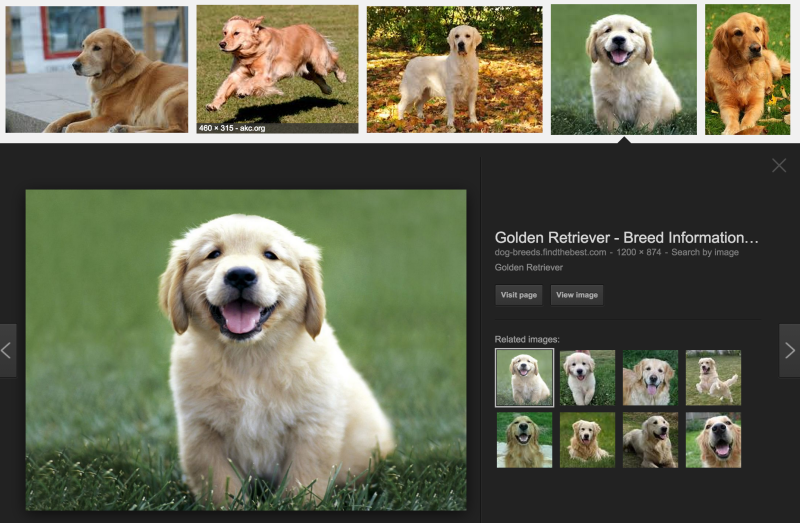
Task: Go to the previous image with left arrow
Action: pos(7,351)
